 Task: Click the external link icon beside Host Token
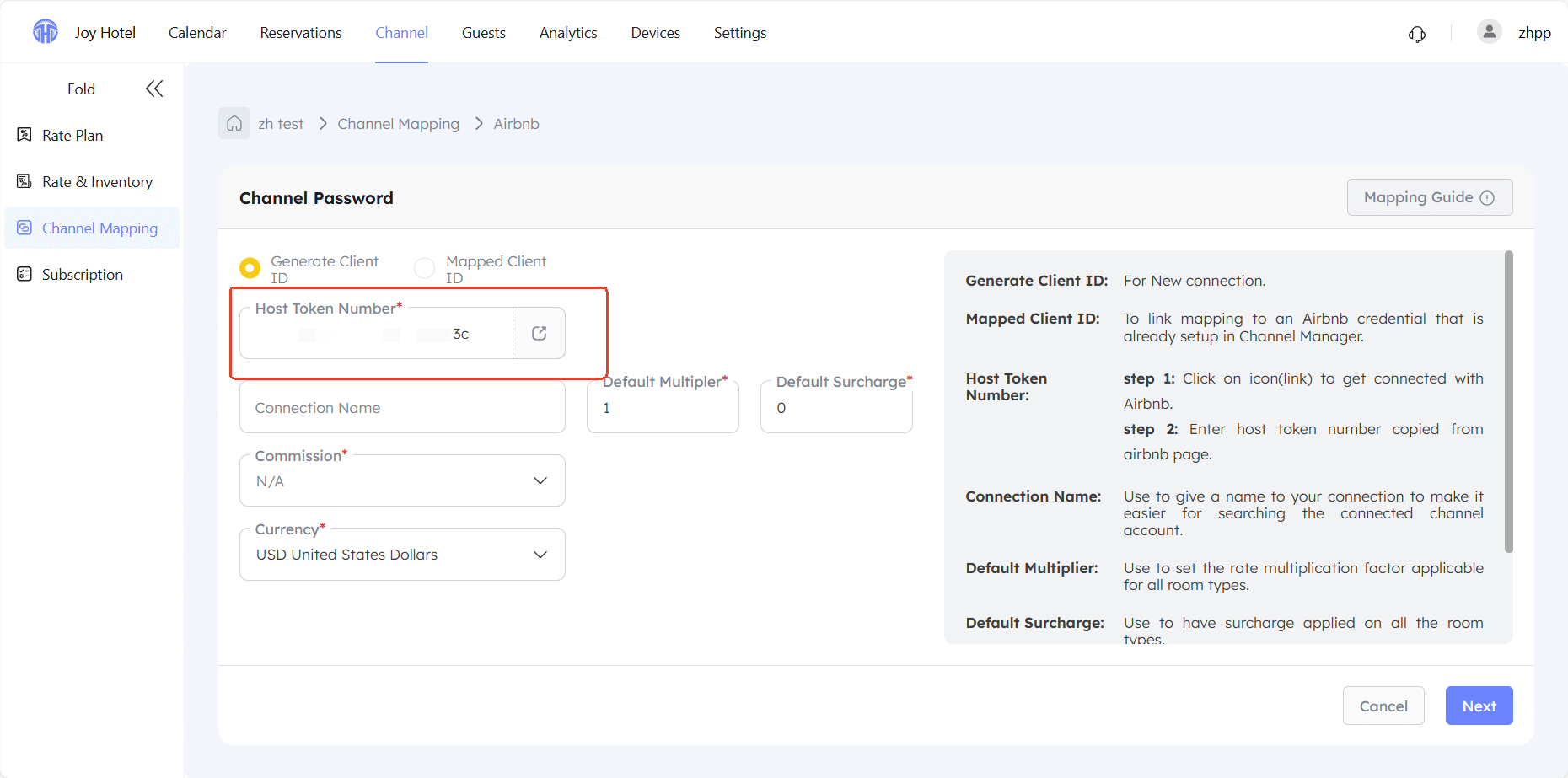pyautogui.click(x=540, y=333)
